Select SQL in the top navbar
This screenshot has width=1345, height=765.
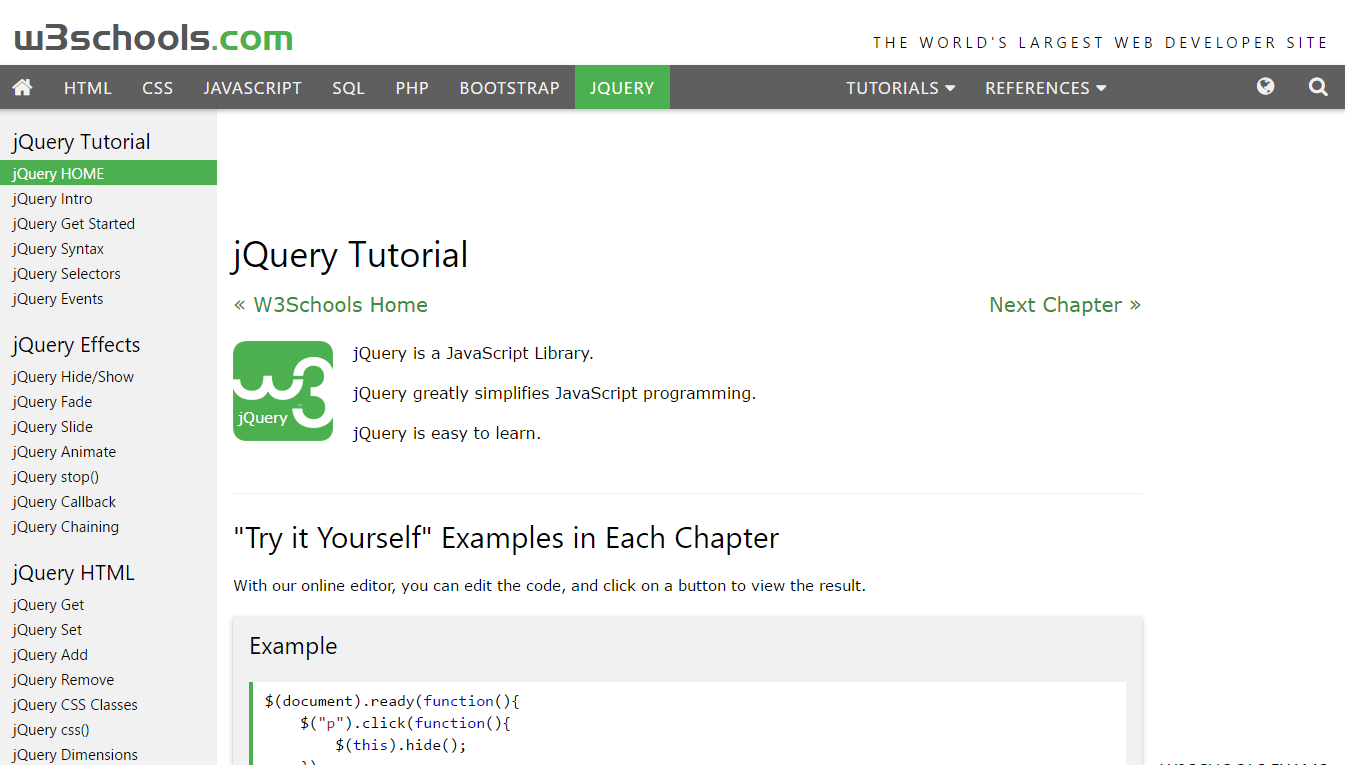coord(349,88)
